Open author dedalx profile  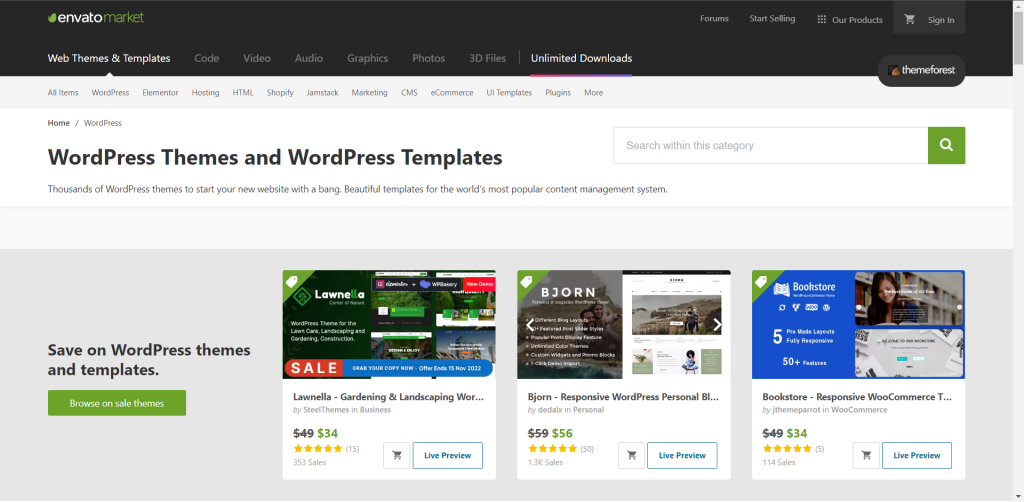click(x=551, y=410)
